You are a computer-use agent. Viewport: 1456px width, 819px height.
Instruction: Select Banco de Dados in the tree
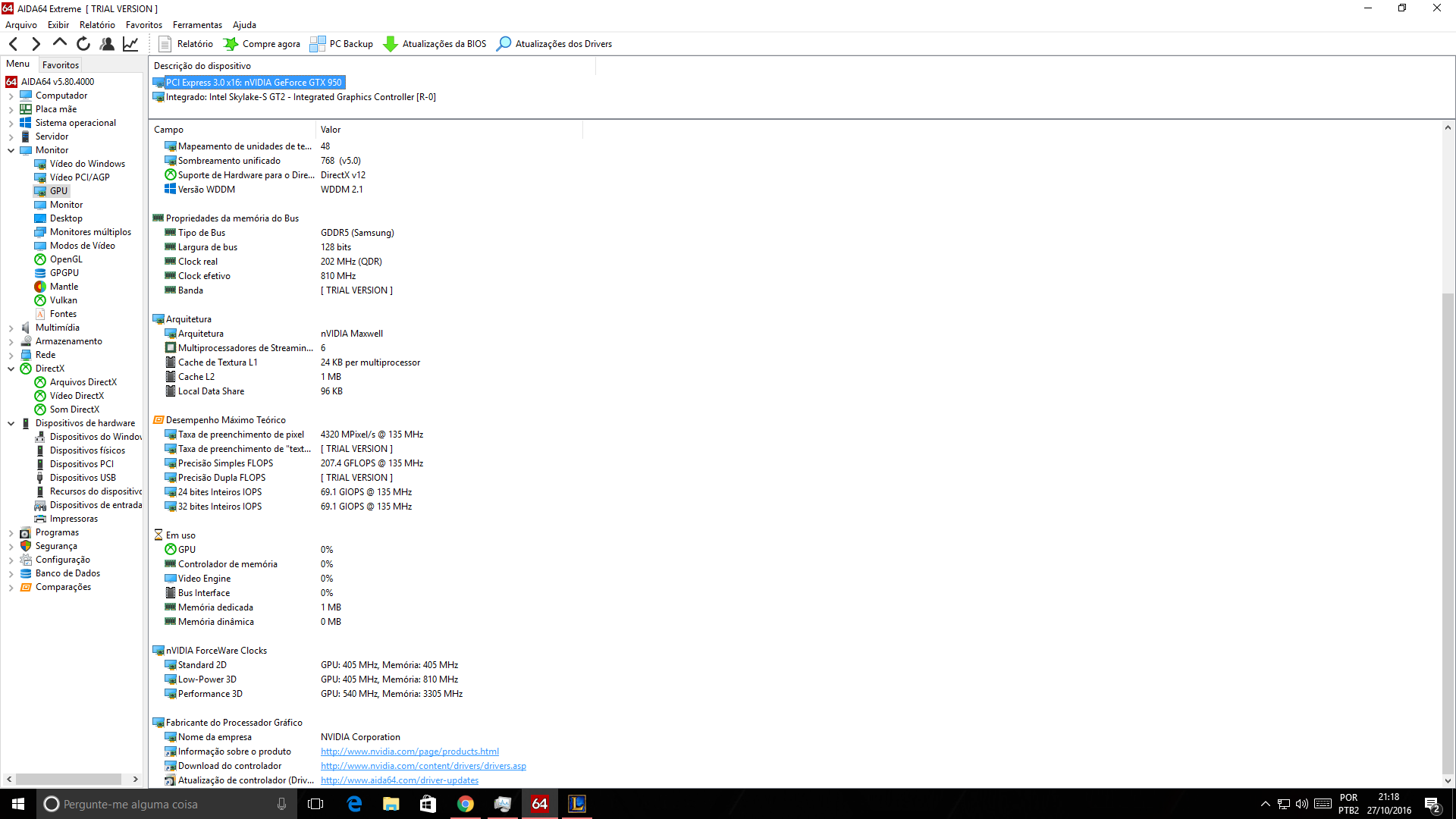coord(67,573)
